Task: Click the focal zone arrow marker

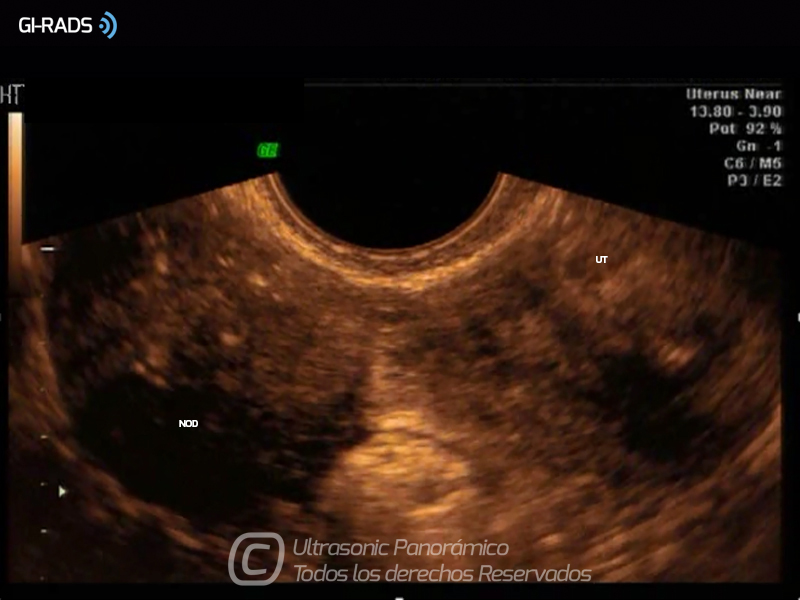Action: pyautogui.click(x=63, y=491)
